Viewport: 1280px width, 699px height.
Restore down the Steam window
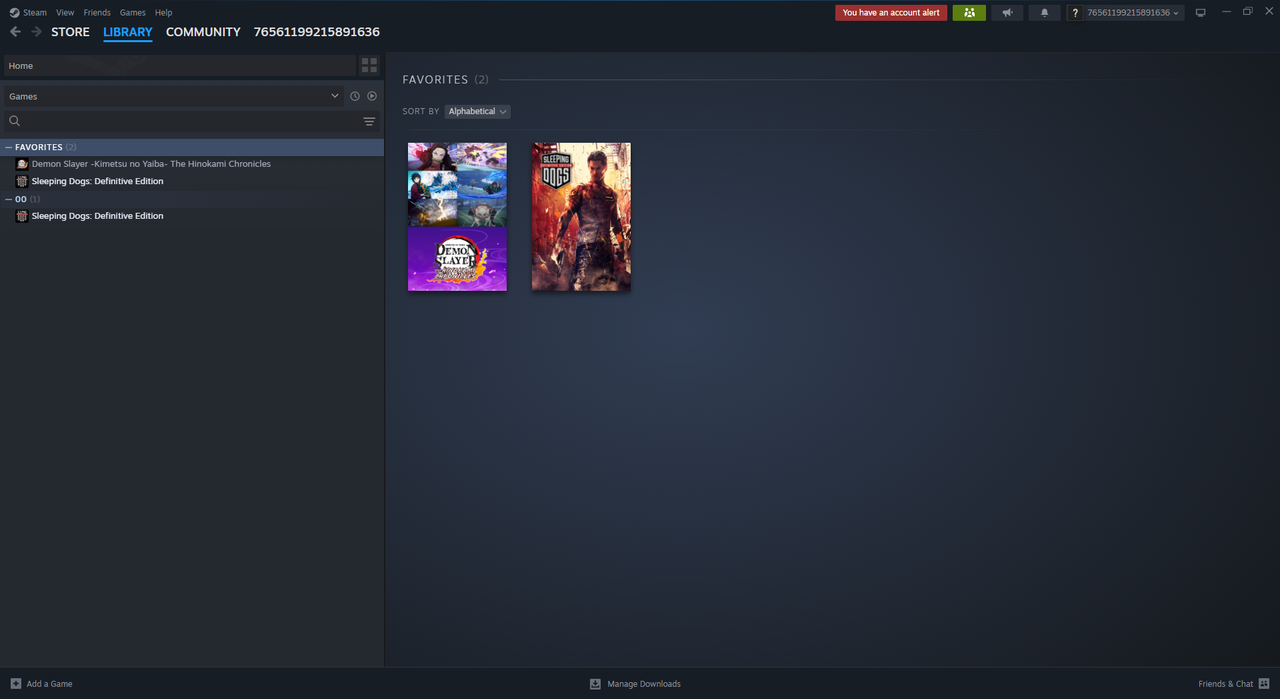click(x=1248, y=12)
